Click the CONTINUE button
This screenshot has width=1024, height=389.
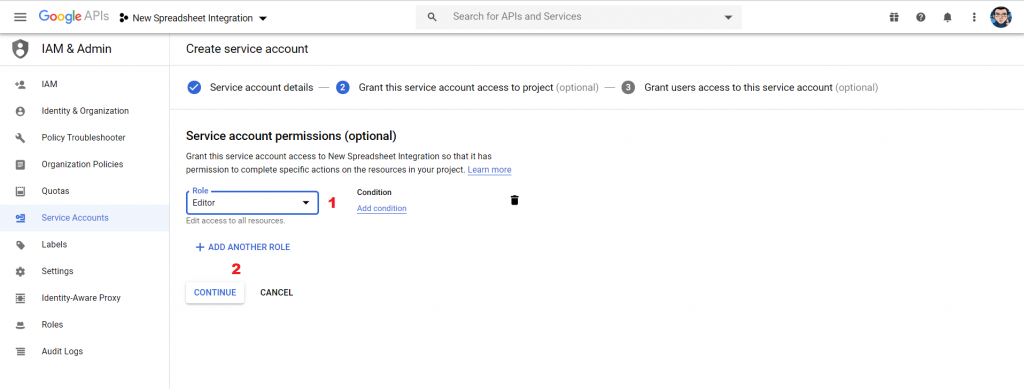(215, 292)
